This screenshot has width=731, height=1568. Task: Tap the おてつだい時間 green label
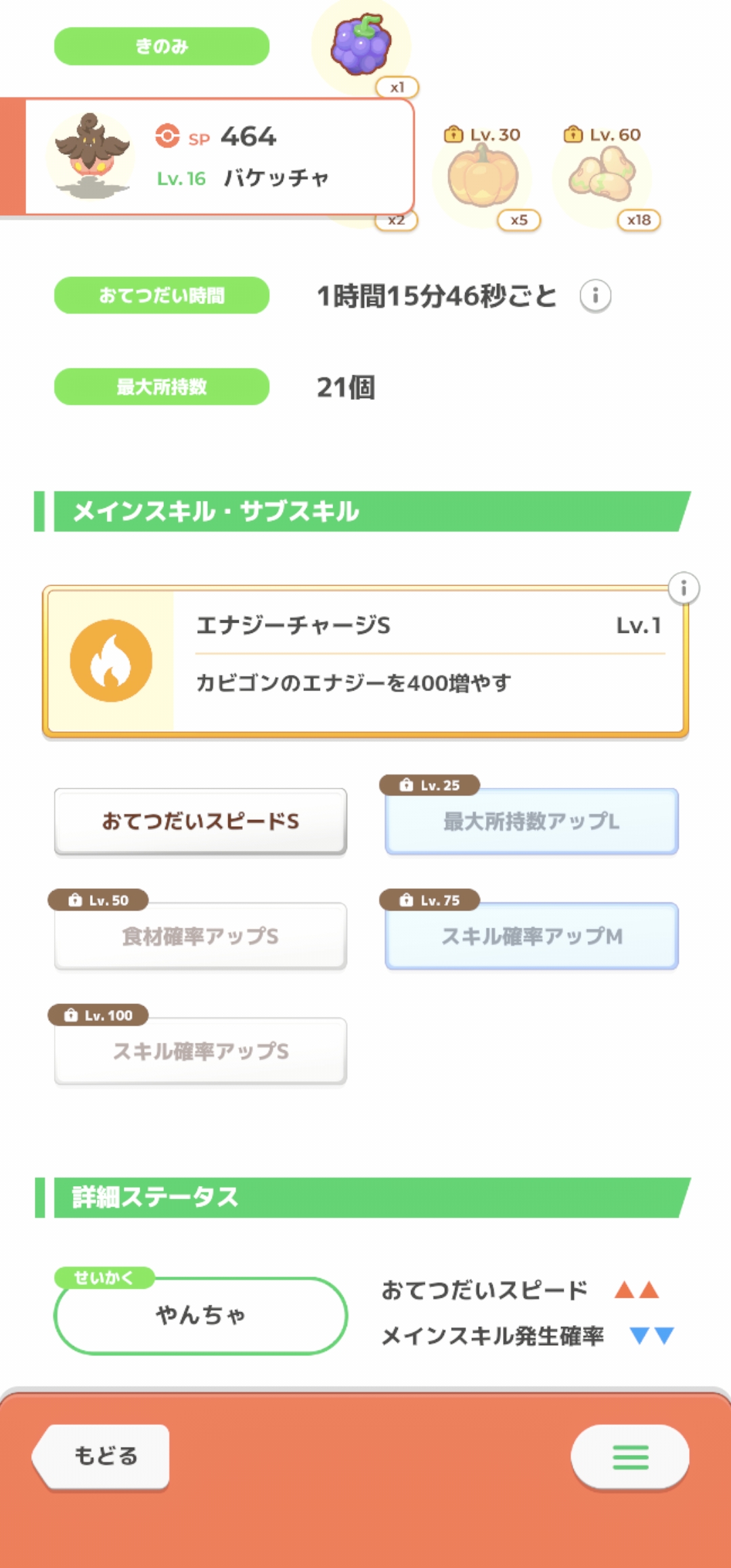click(162, 295)
